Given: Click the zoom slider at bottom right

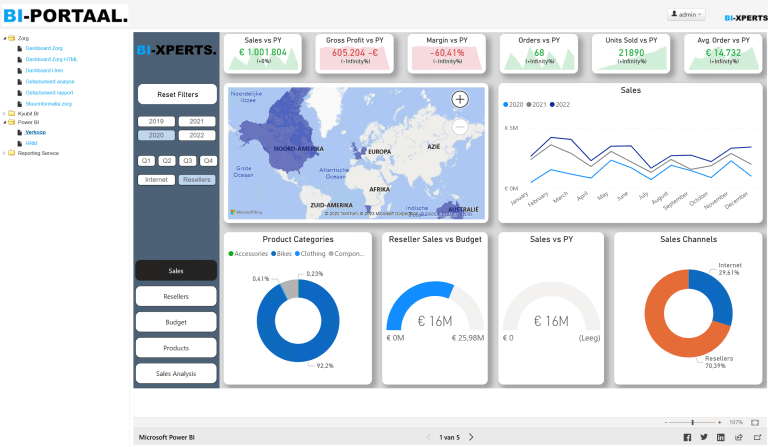Looking at the screenshot, I should [x=693, y=422].
